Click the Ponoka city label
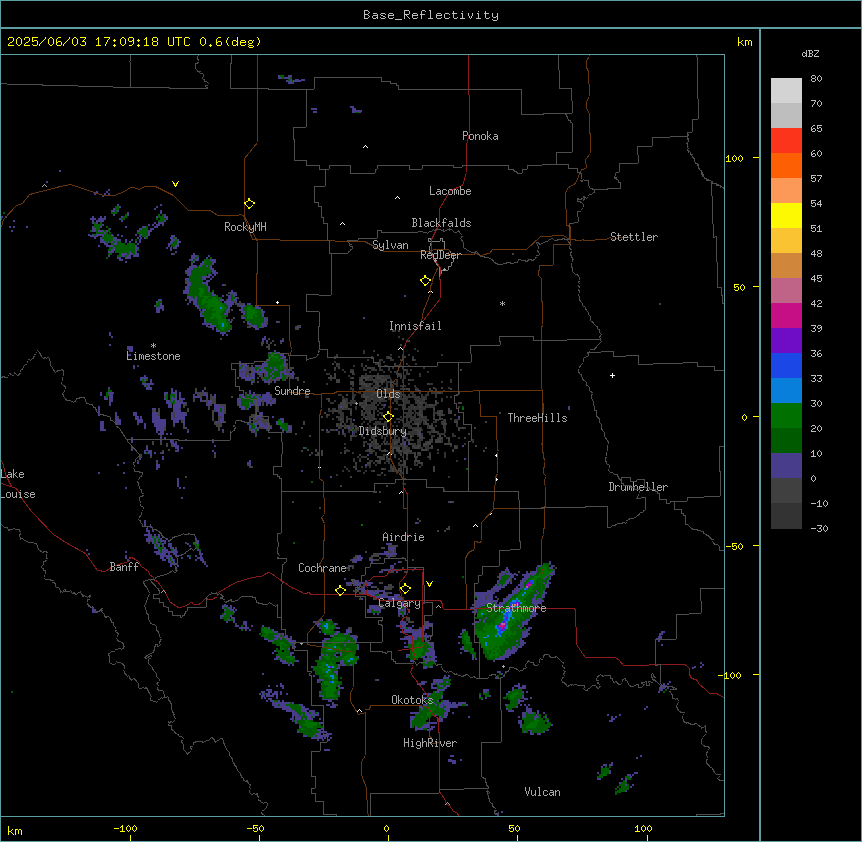This screenshot has height=842, width=862. pos(480,136)
